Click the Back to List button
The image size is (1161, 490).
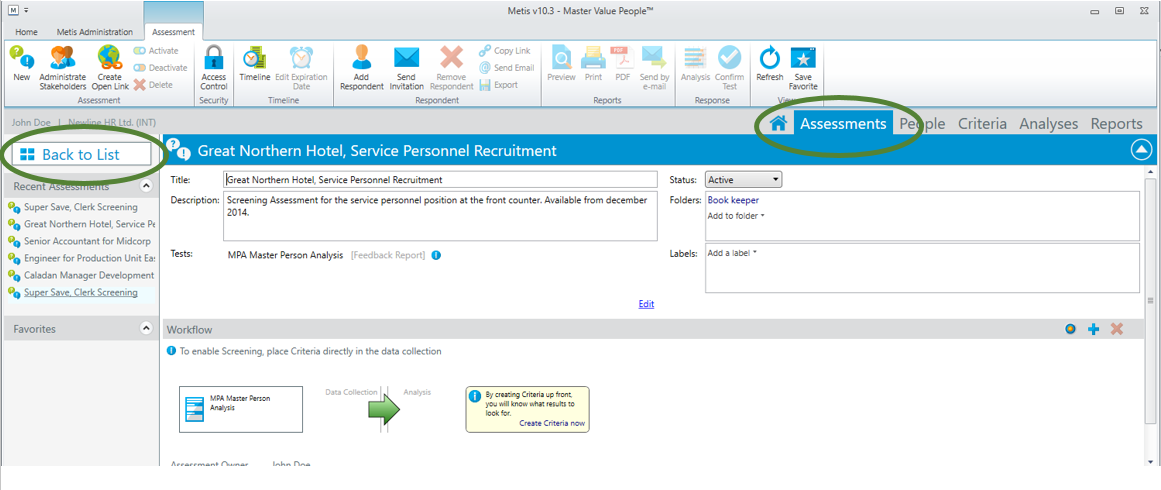point(81,154)
